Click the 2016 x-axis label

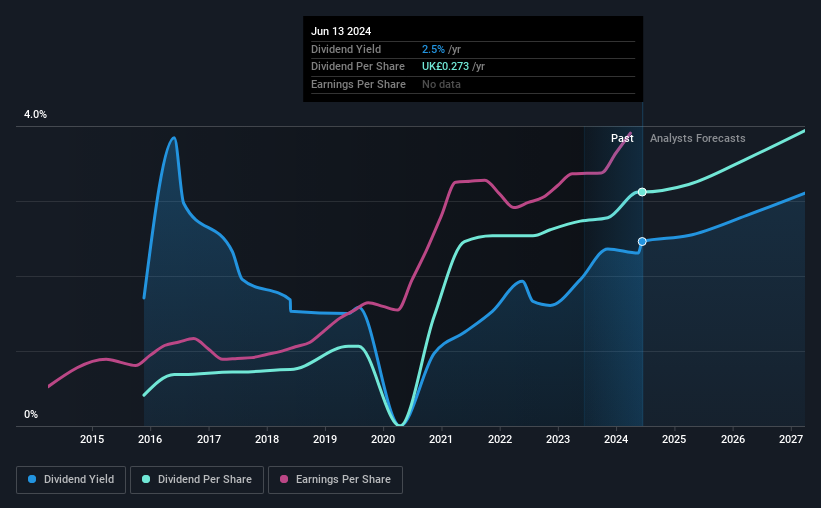(x=150, y=439)
